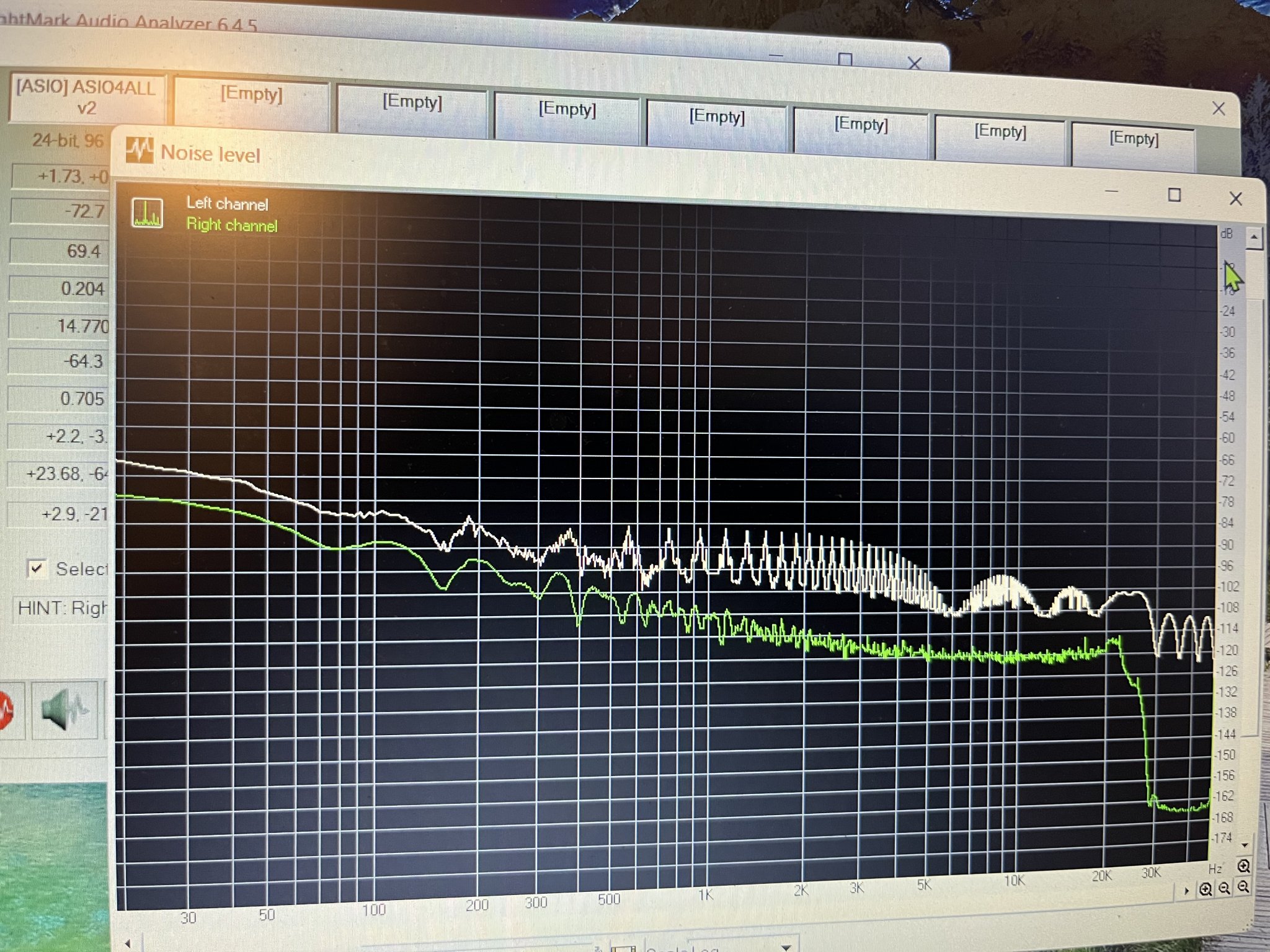The height and width of the screenshot is (952, 1270).
Task: Toggle the Select checkbox in results window
Action: click(x=37, y=568)
